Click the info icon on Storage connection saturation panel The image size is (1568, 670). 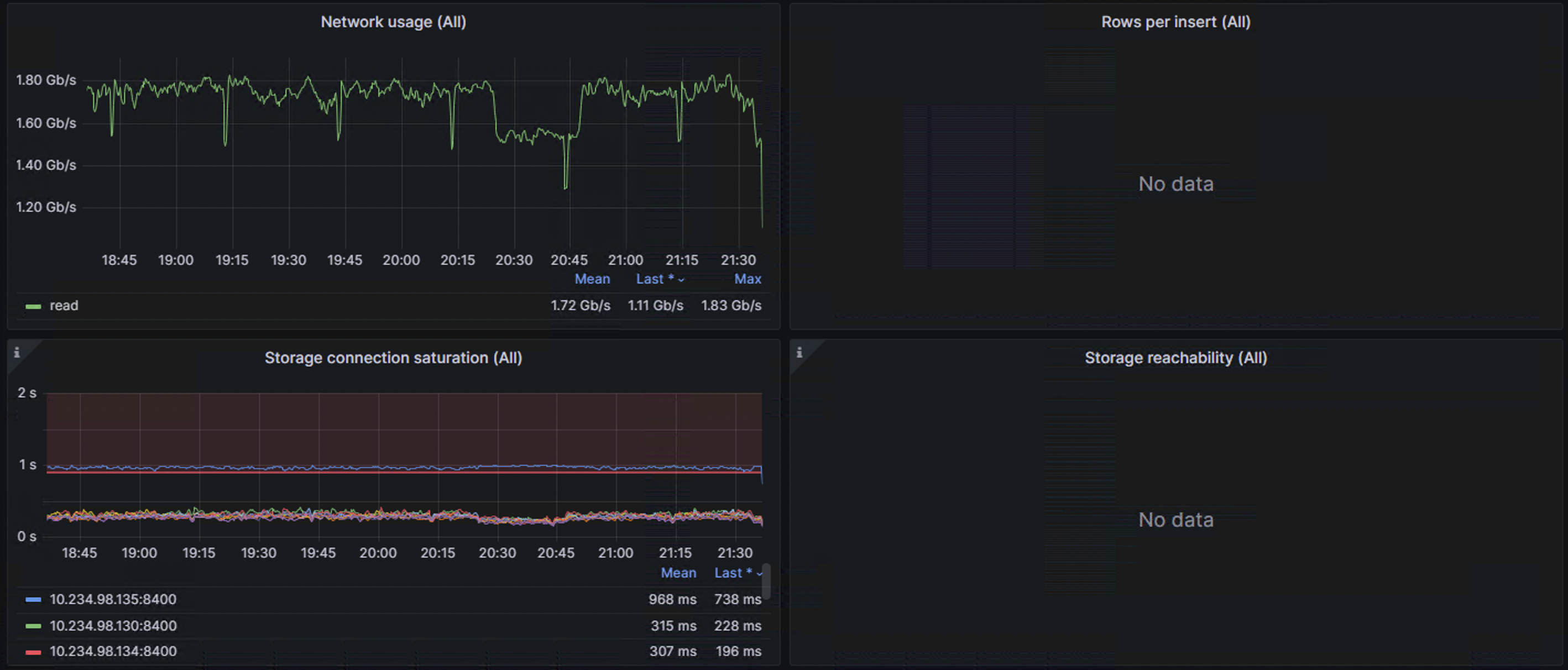[x=18, y=352]
